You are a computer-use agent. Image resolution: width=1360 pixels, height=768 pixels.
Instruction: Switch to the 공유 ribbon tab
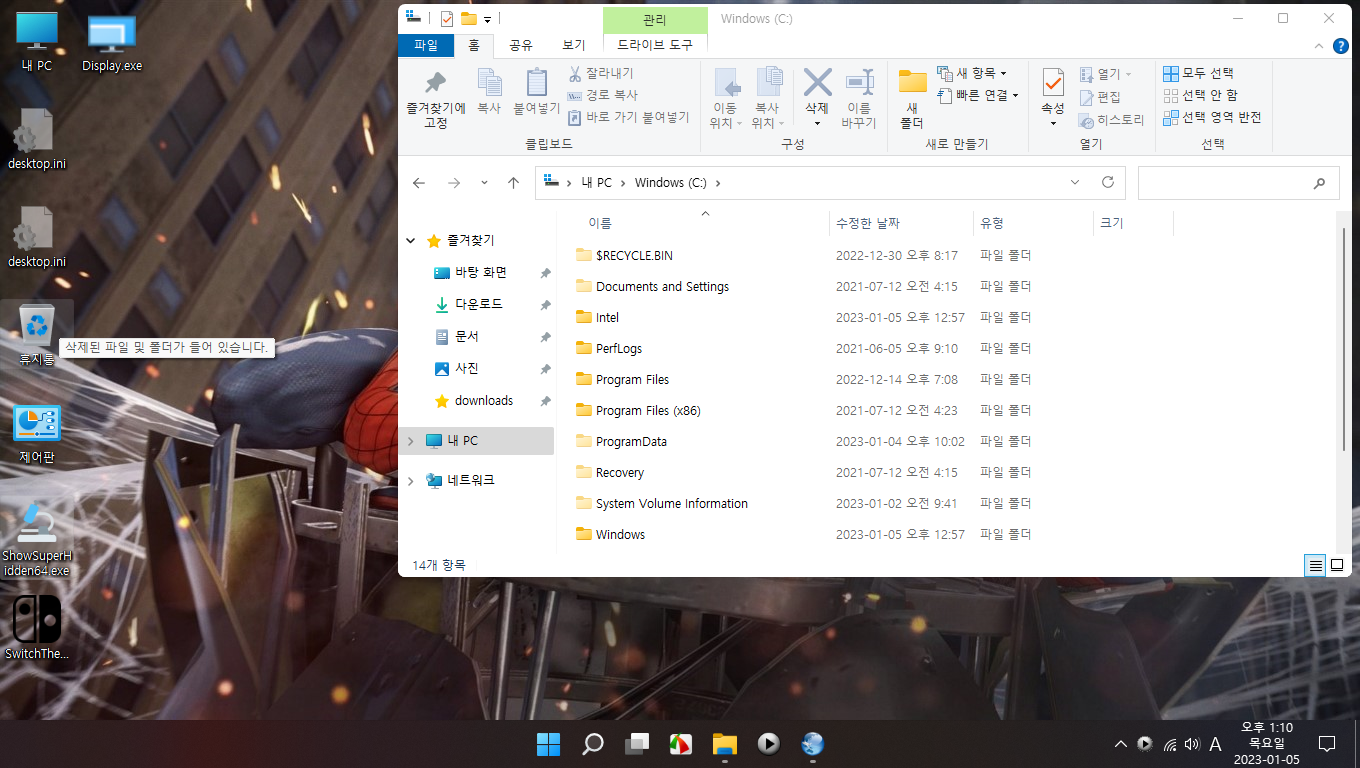pos(521,45)
